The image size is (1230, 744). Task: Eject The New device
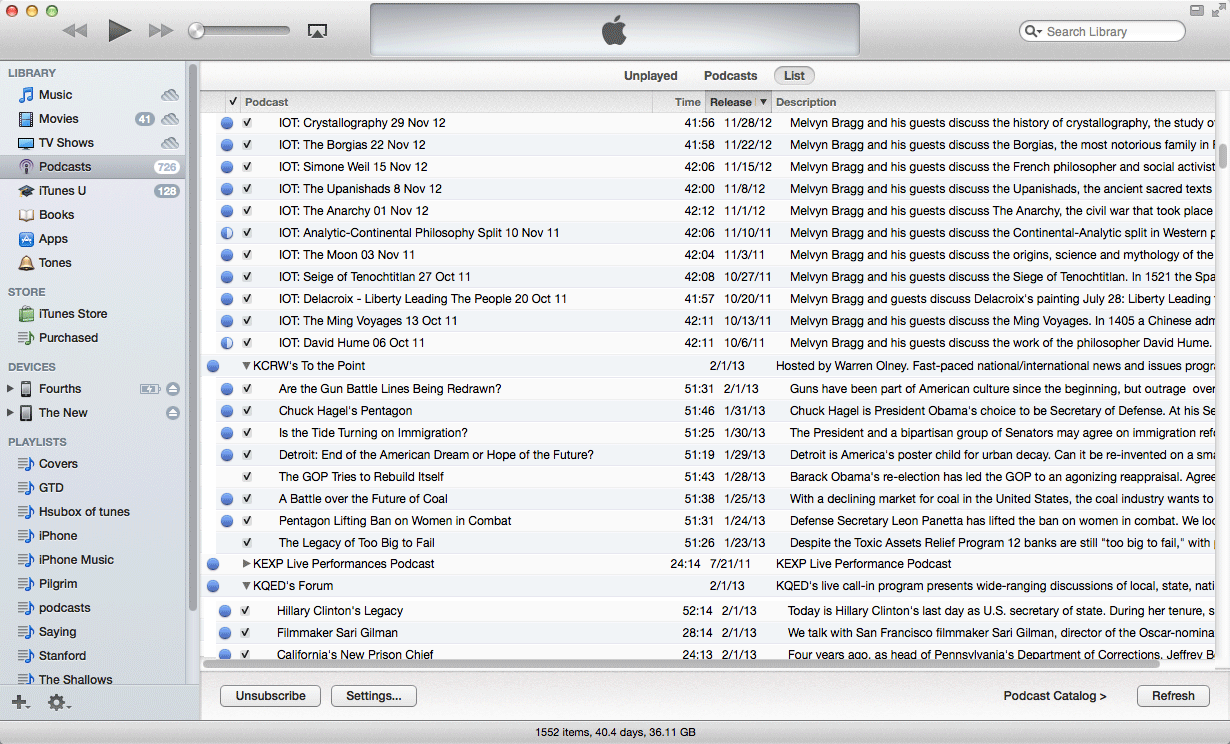coord(173,413)
